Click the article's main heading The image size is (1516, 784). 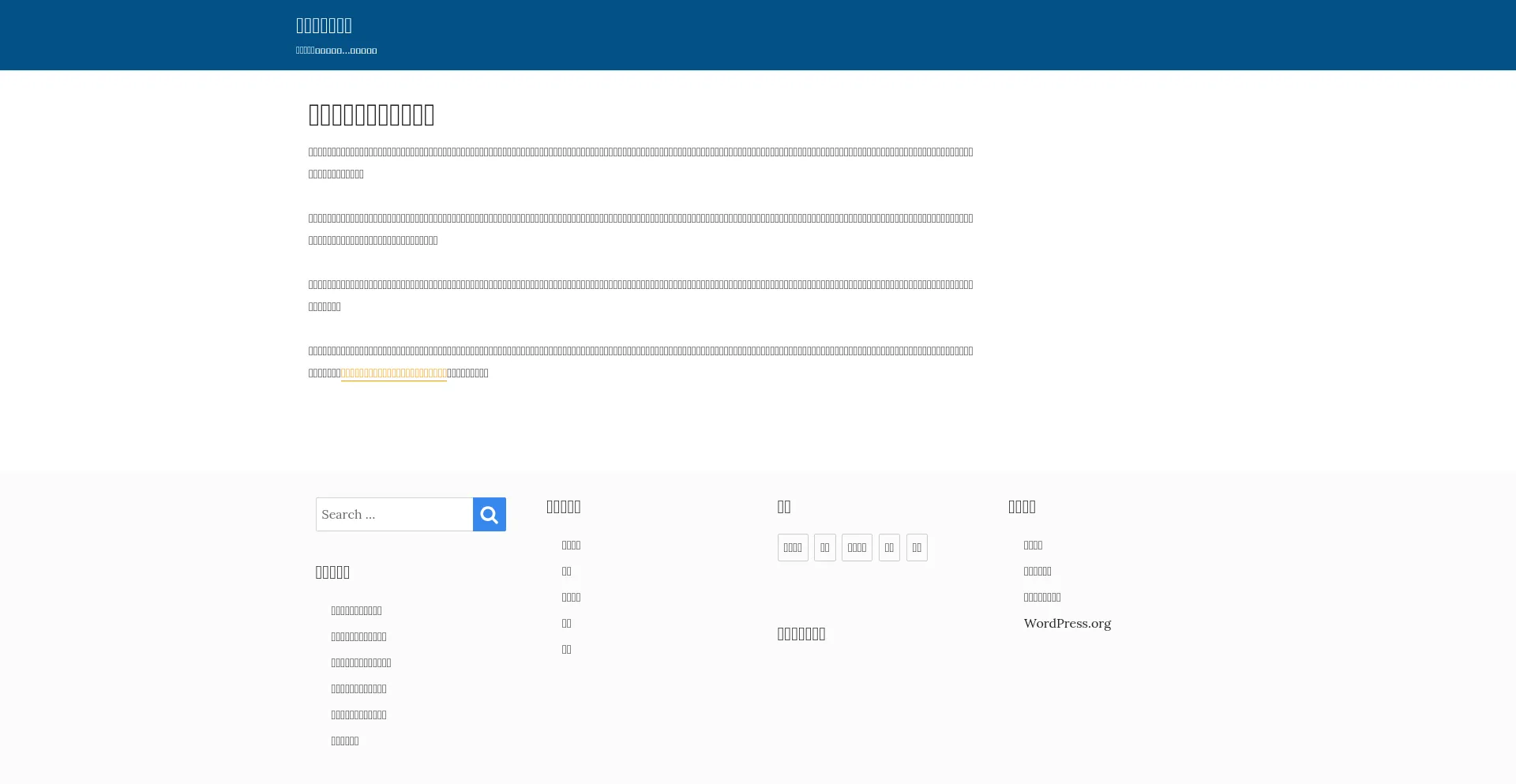[371, 114]
